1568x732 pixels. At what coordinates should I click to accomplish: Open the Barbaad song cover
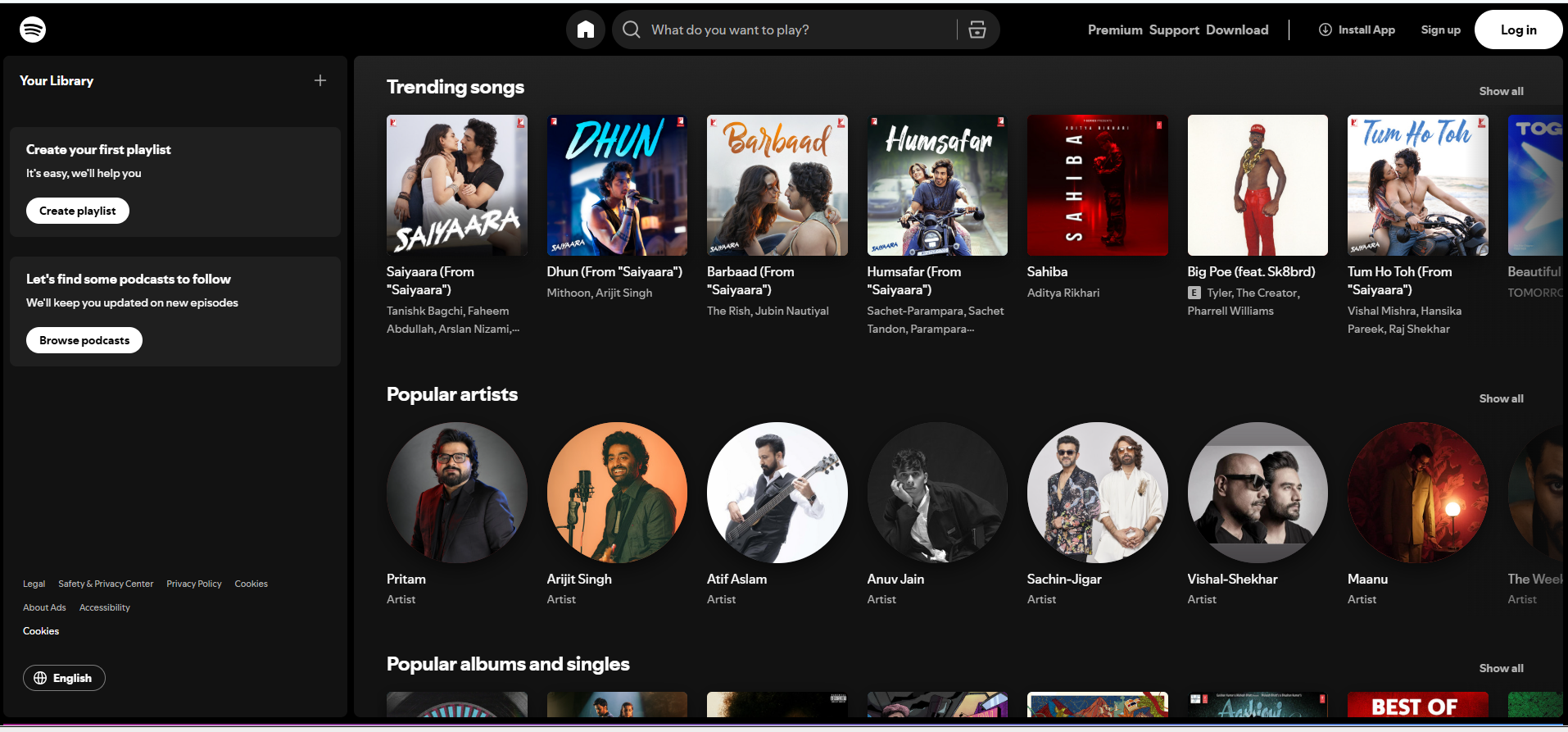pyautogui.click(x=777, y=185)
